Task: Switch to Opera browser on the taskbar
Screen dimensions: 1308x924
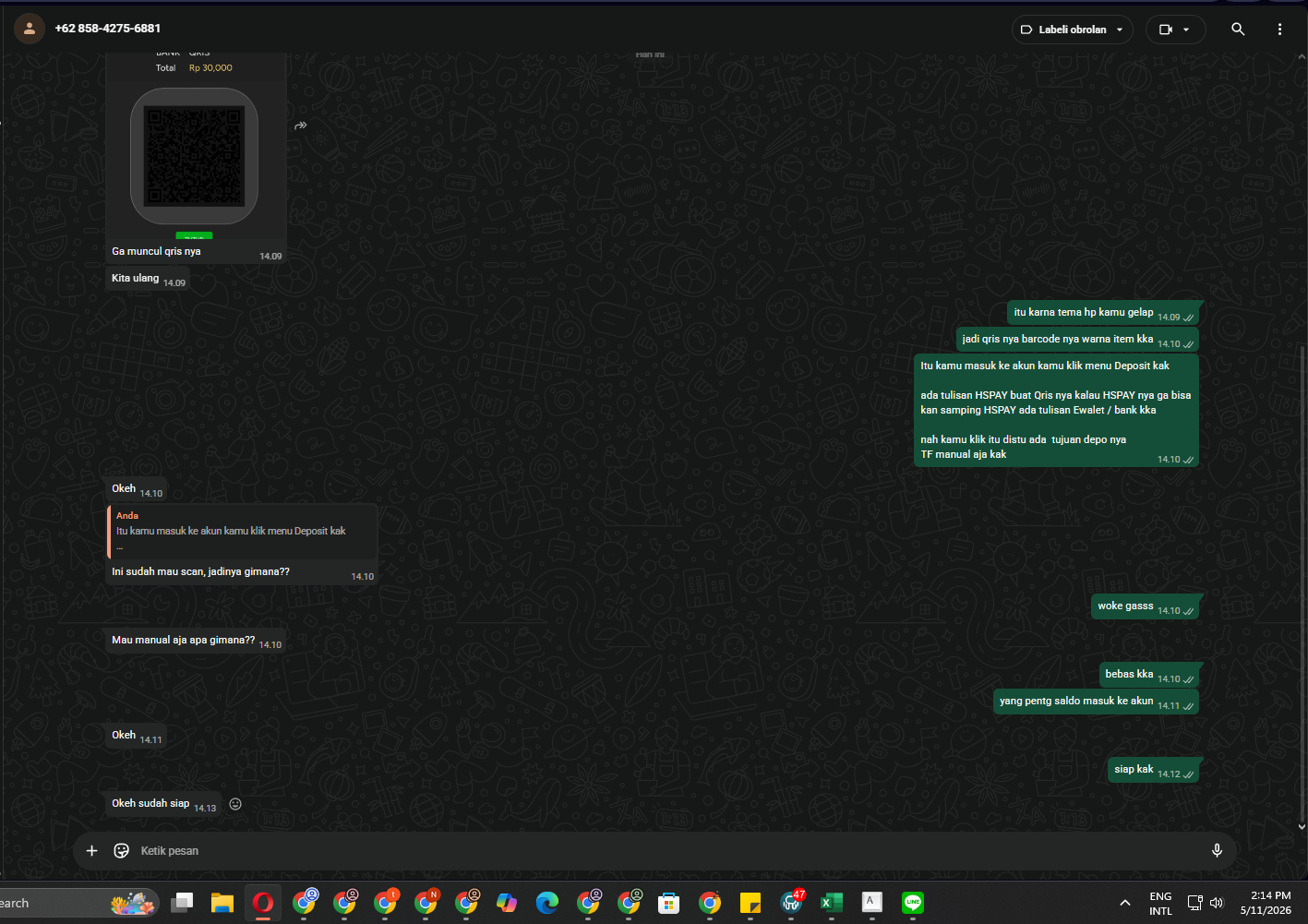Action: (x=263, y=903)
